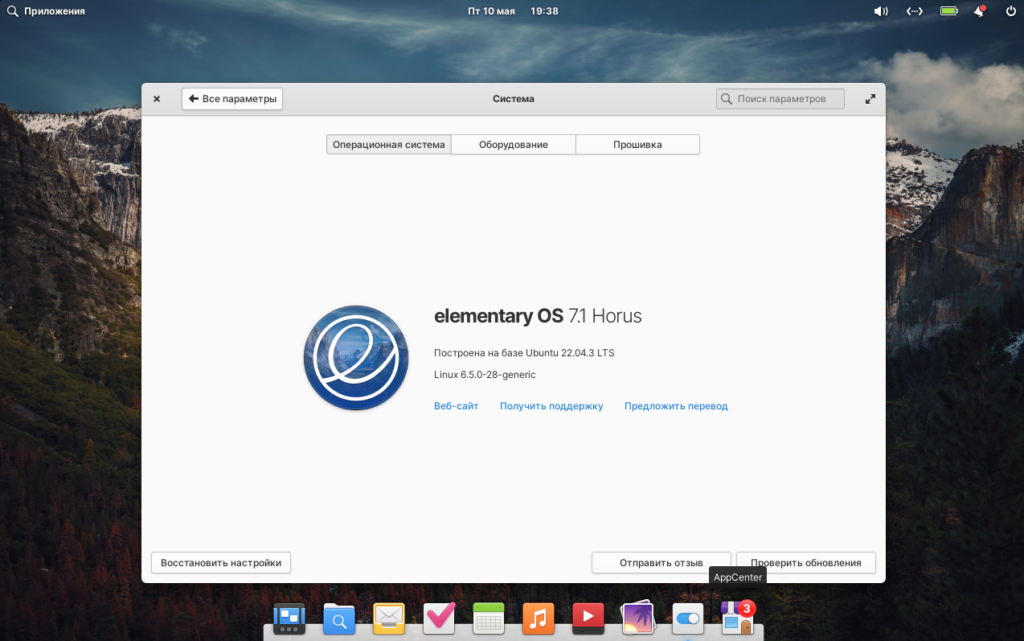The image size is (1024, 641).
Task: Launch Files from the dock
Action: pyautogui.click(x=339, y=618)
